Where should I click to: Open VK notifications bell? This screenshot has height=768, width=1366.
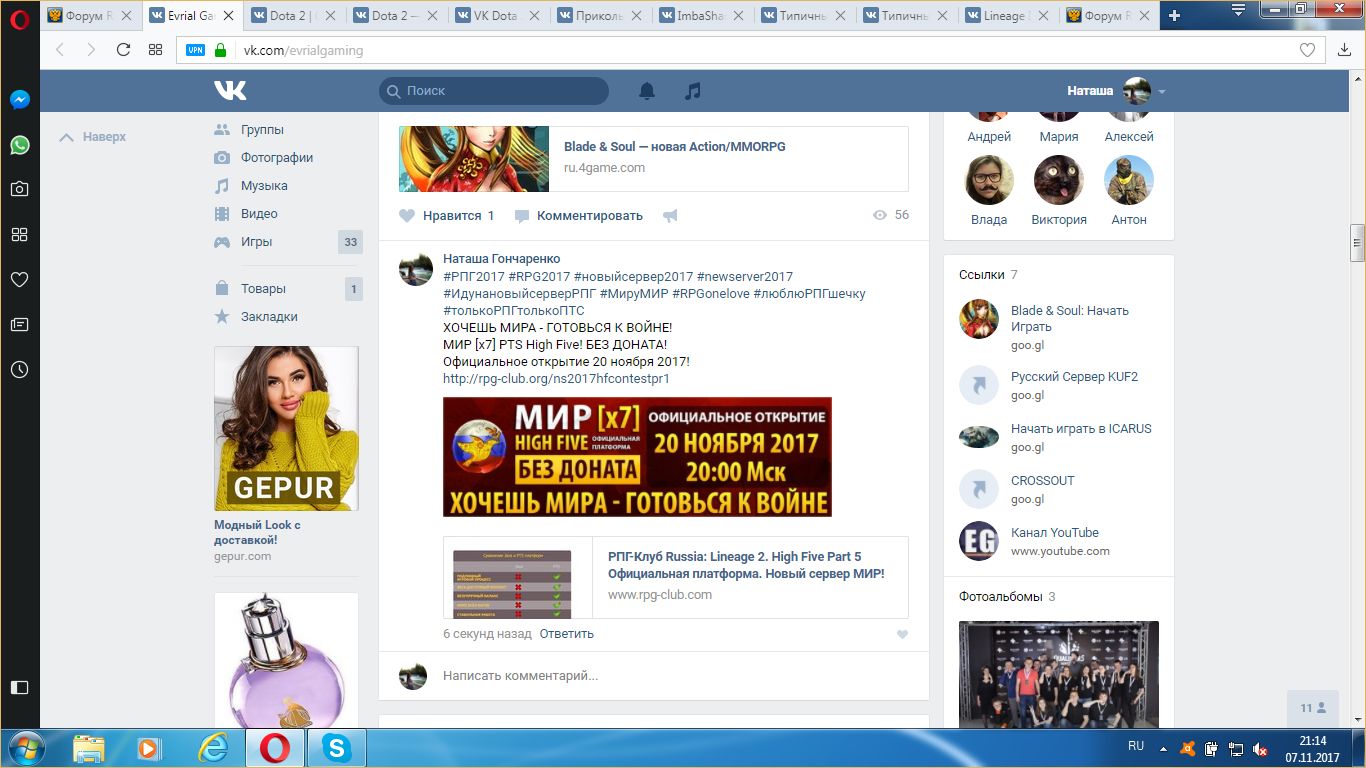[647, 91]
